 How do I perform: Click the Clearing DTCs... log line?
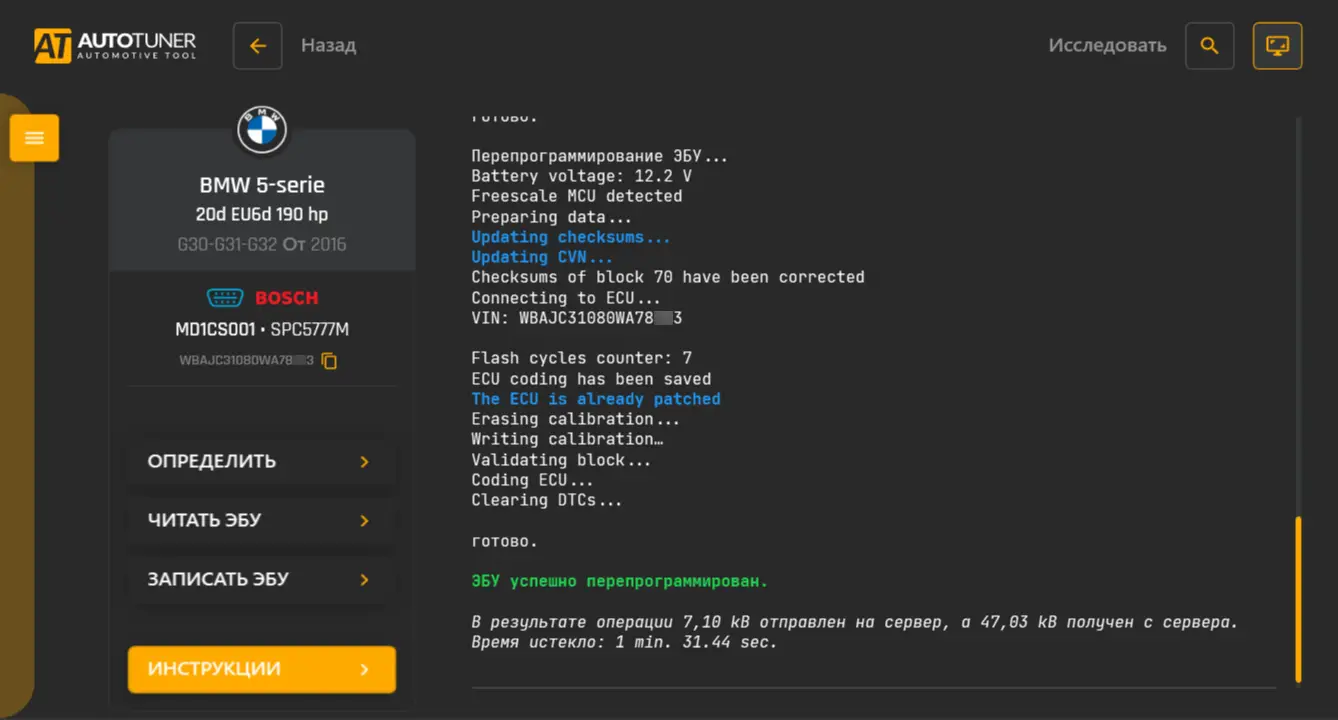tap(547, 500)
